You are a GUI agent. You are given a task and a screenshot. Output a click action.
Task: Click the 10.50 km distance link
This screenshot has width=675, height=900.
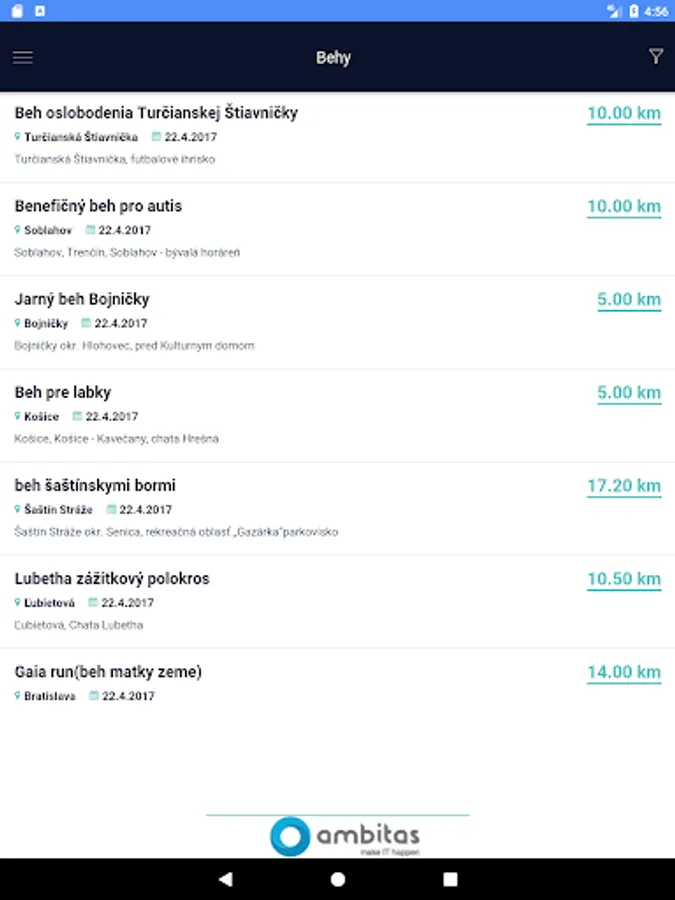tap(623, 580)
